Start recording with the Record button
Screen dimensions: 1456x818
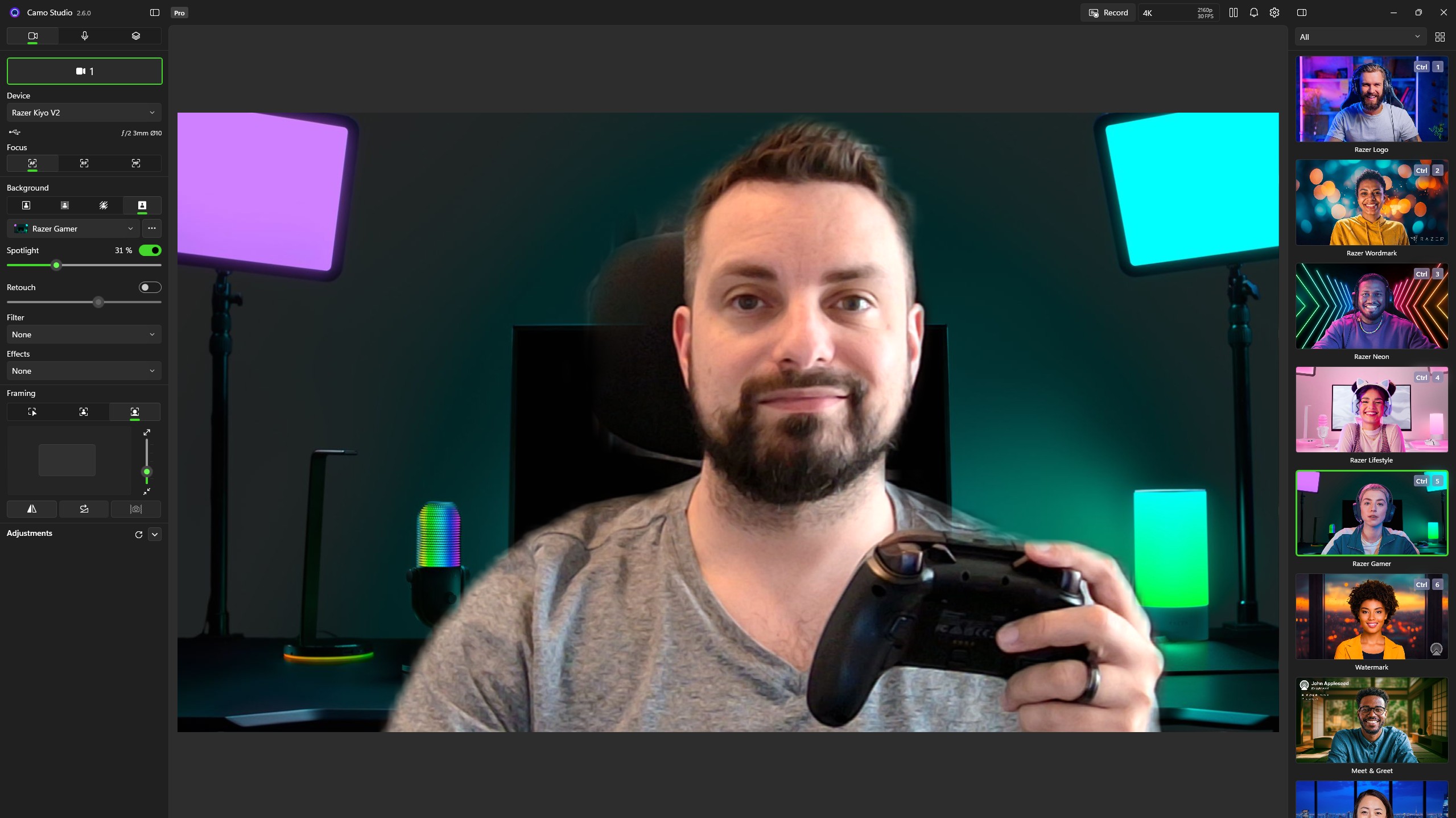pyautogui.click(x=1106, y=12)
